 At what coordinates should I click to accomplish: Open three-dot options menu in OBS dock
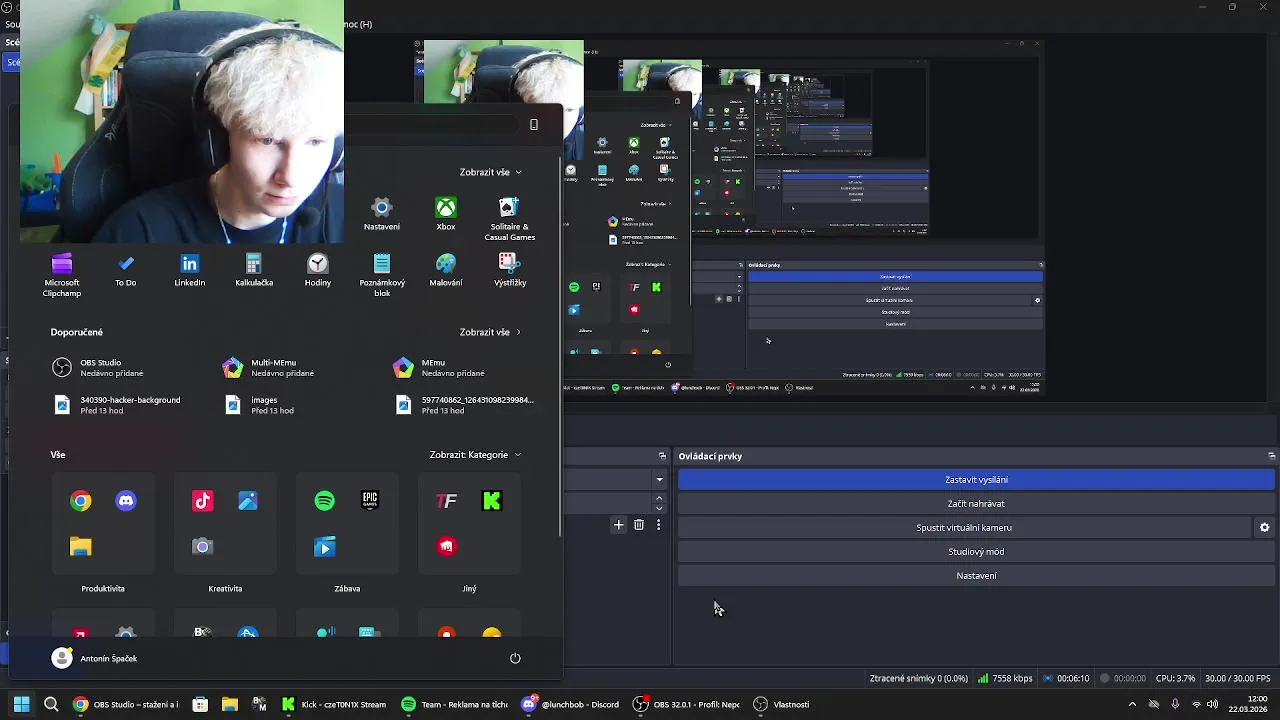pos(658,525)
